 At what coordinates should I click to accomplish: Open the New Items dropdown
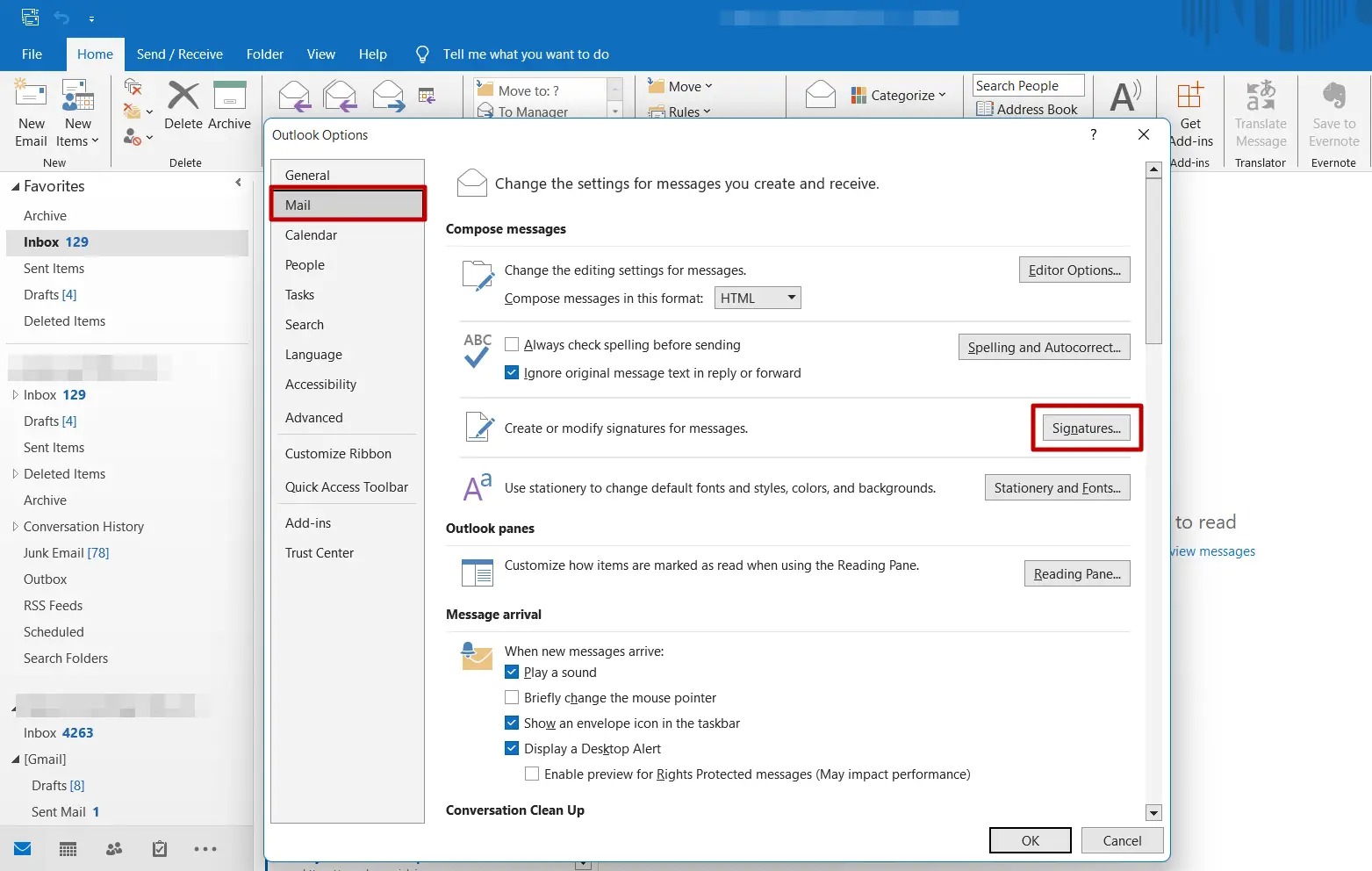[78, 112]
